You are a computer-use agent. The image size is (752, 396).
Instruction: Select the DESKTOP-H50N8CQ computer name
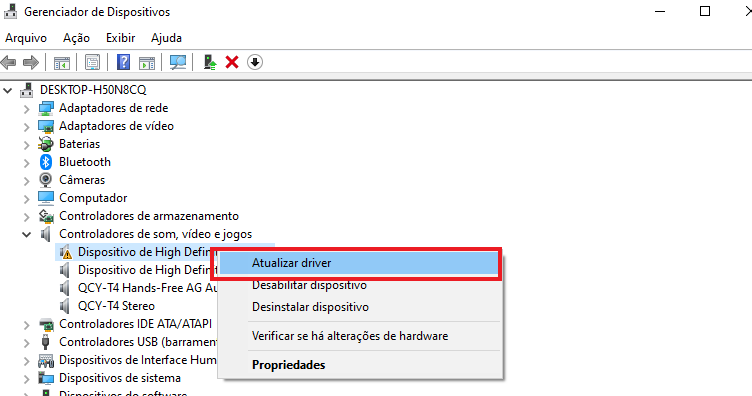(93, 90)
